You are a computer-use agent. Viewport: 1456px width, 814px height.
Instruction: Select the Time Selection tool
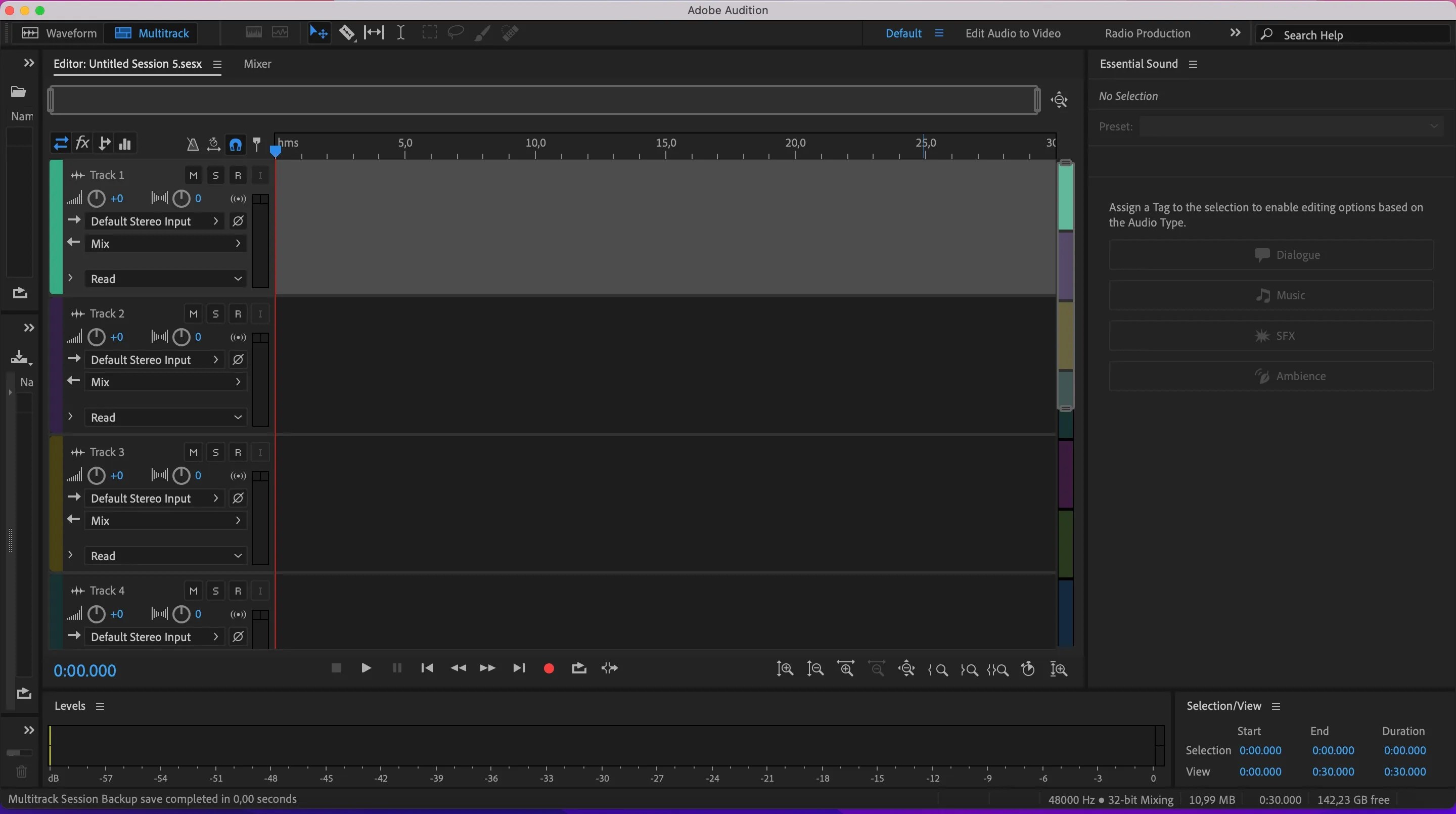(x=401, y=33)
